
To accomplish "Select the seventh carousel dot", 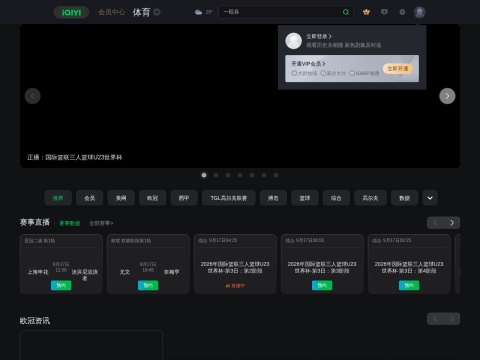I will [276, 175].
